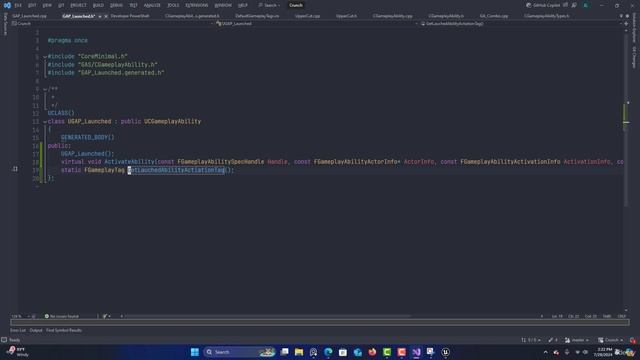Open the Crunch project scope dropdown
Image resolution: width=640 pixels, height=360 pixels.
click(112, 24)
